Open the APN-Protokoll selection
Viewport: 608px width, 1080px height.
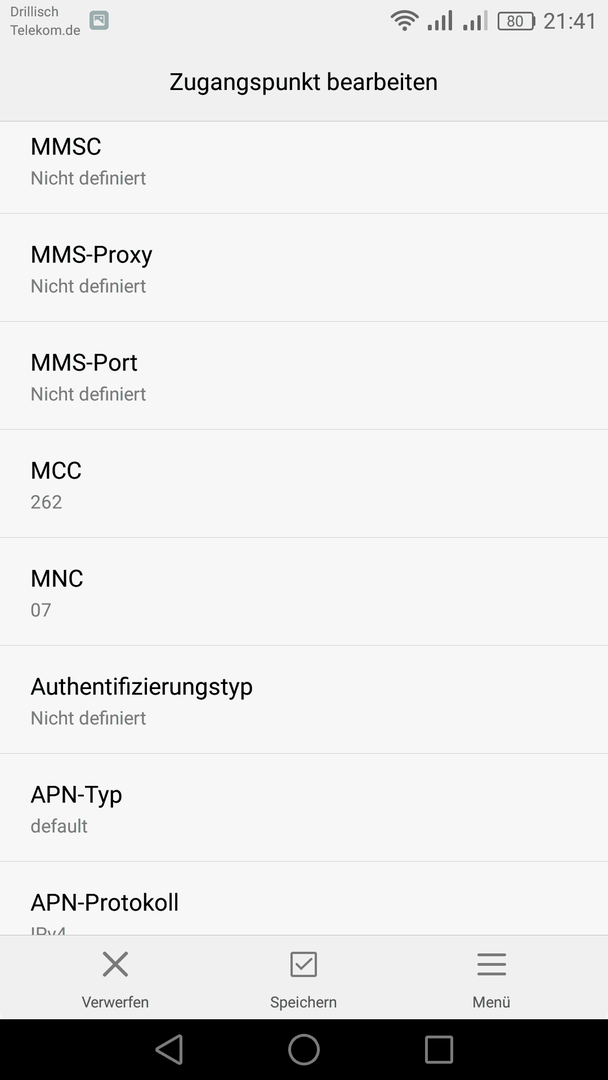pyautogui.click(x=304, y=898)
